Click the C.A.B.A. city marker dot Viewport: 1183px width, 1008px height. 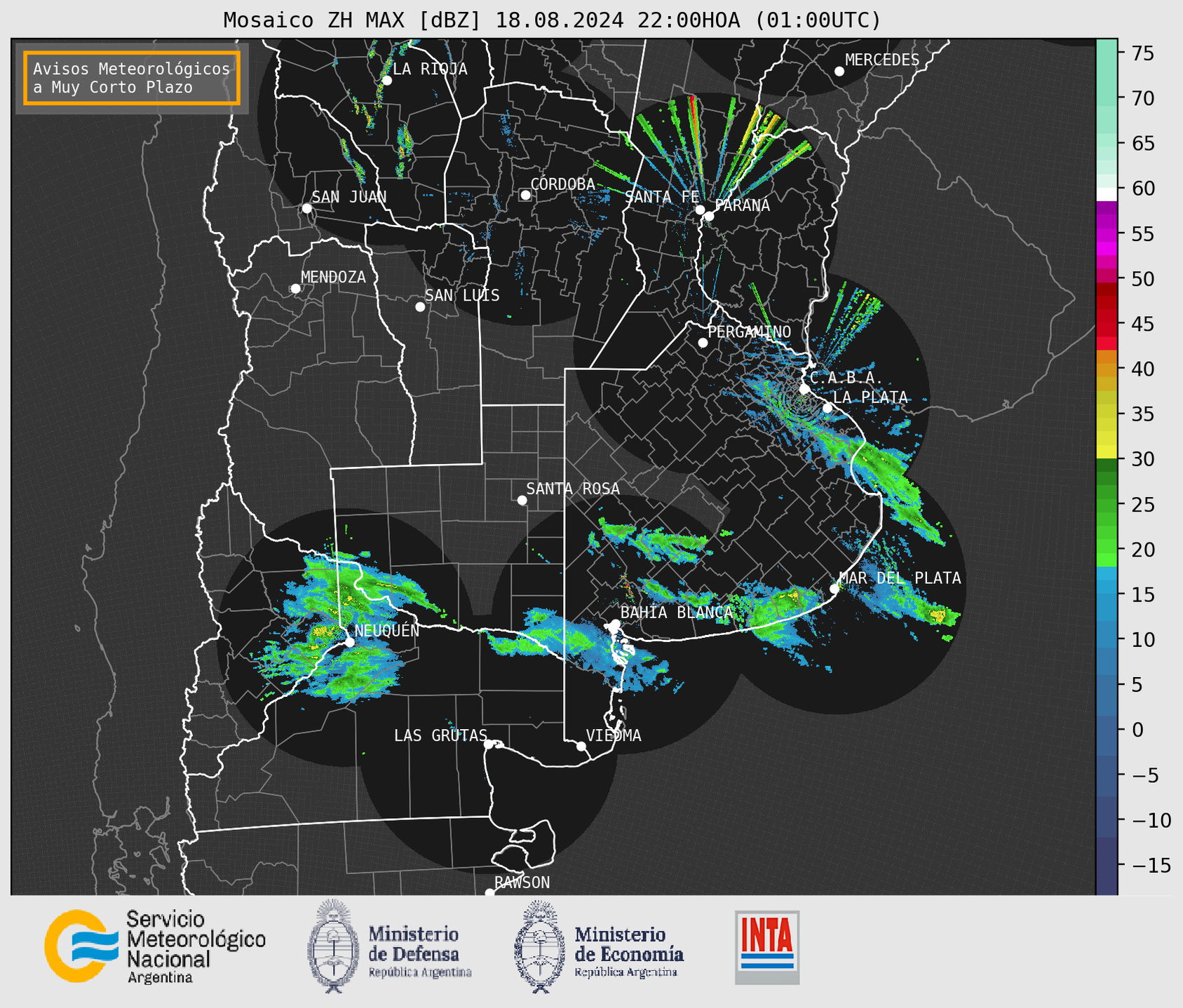click(804, 389)
